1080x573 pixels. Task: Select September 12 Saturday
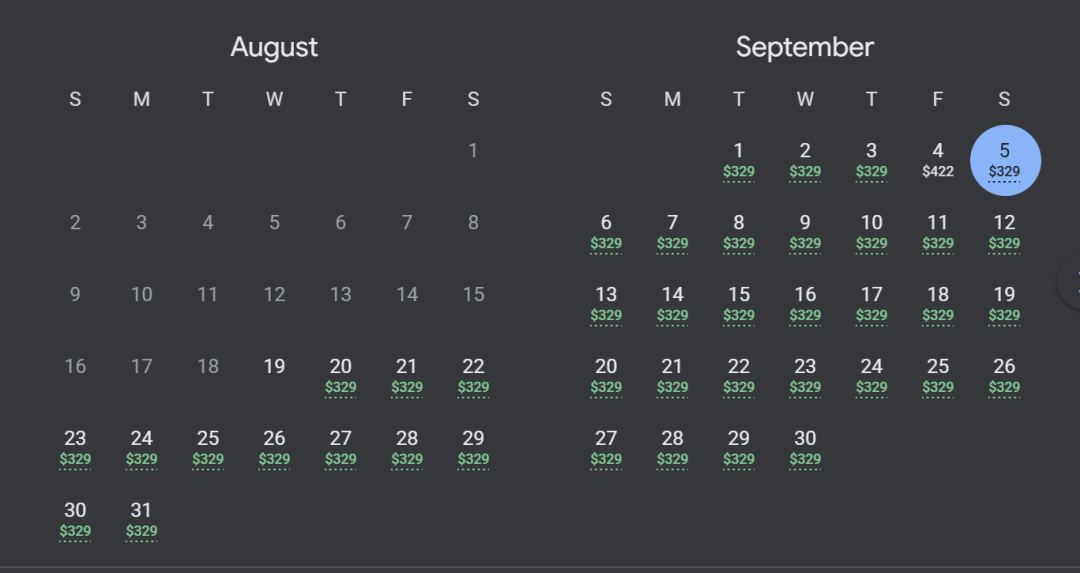1004,232
